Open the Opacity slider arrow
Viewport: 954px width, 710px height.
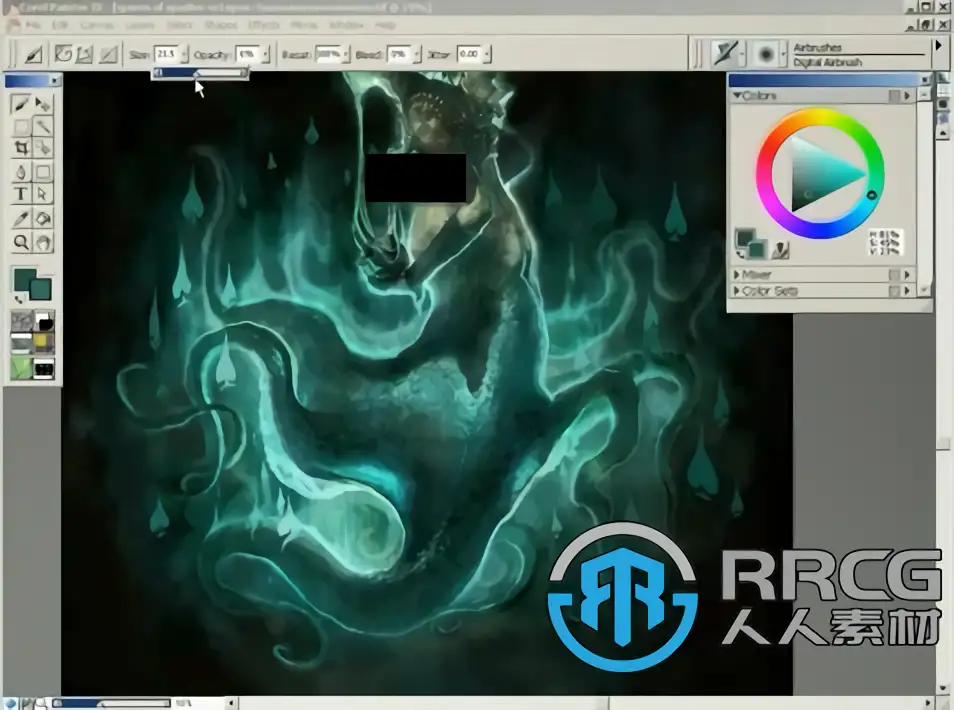coord(265,54)
